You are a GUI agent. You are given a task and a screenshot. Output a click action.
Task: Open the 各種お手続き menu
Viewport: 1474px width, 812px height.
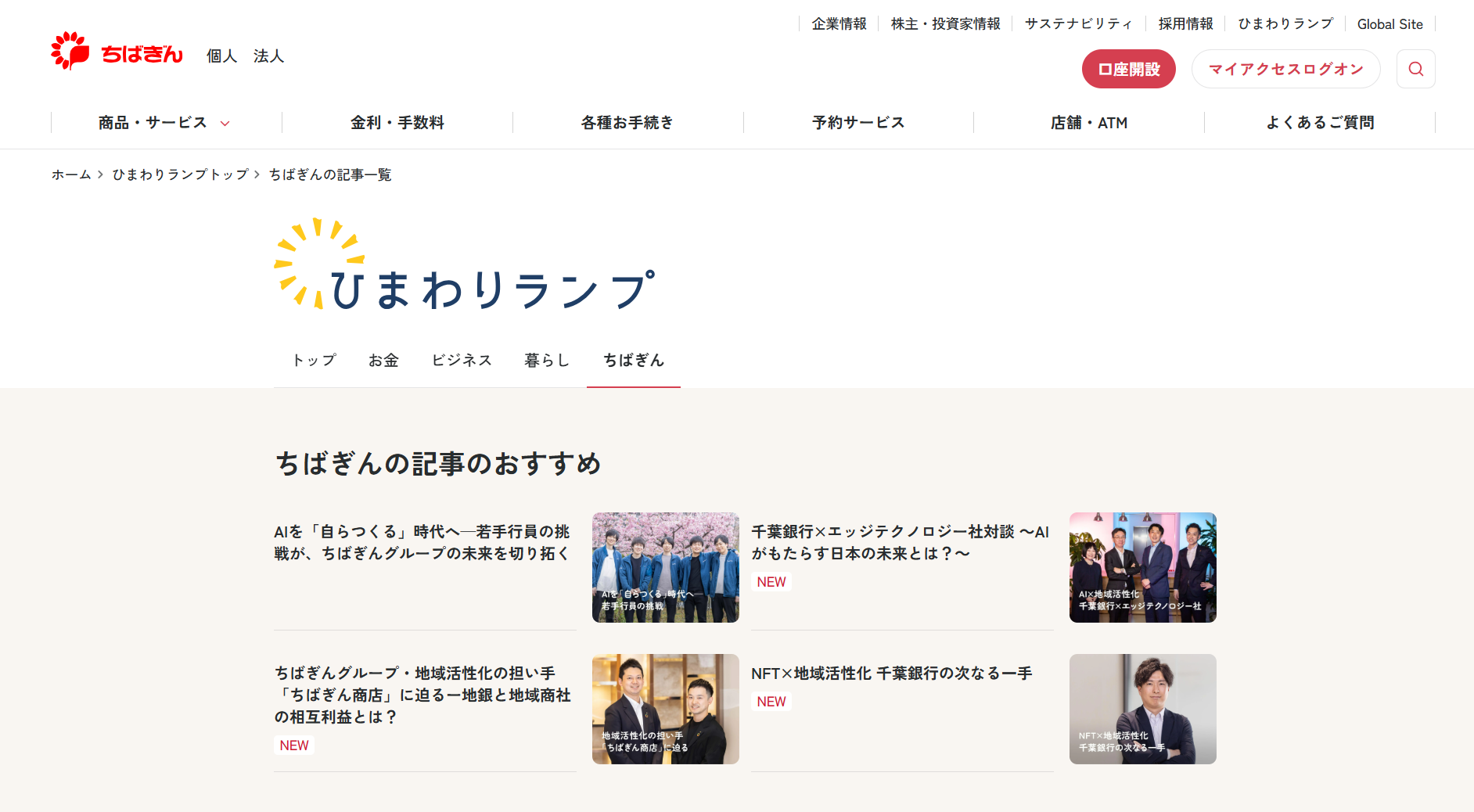click(627, 123)
